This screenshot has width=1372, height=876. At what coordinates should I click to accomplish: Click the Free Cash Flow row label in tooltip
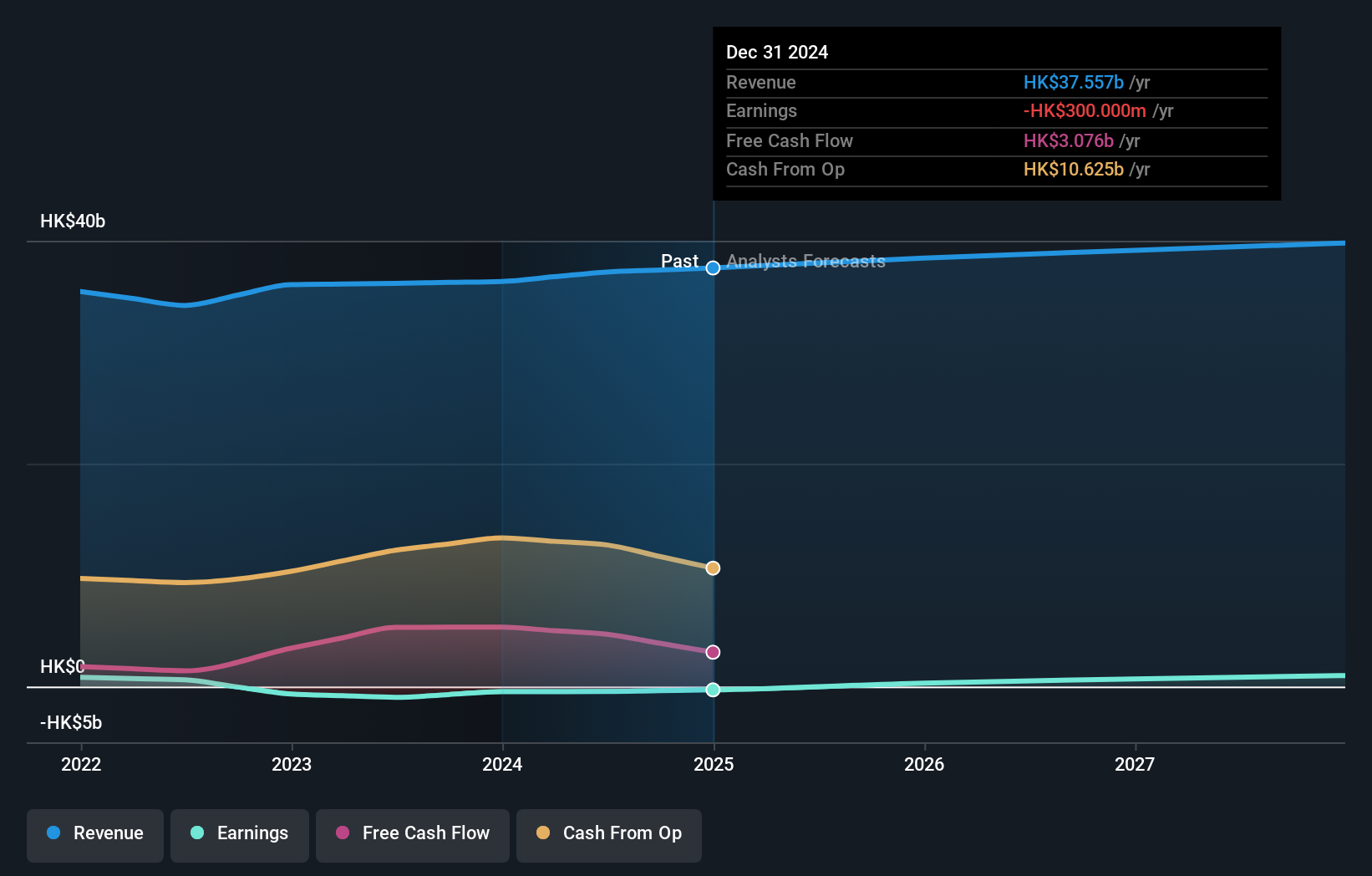pos(790,141)
